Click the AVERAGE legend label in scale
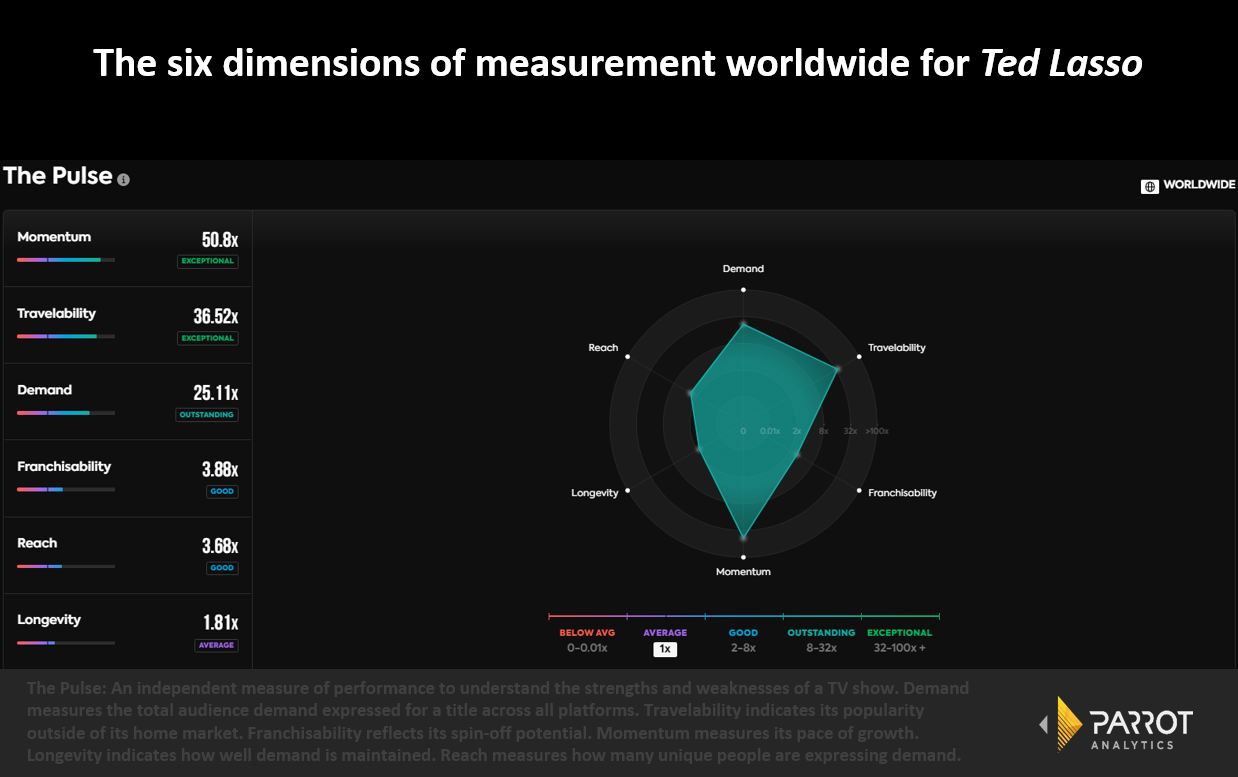The height and width of the screenshot is (777, 1238). [x=665, y=633]
